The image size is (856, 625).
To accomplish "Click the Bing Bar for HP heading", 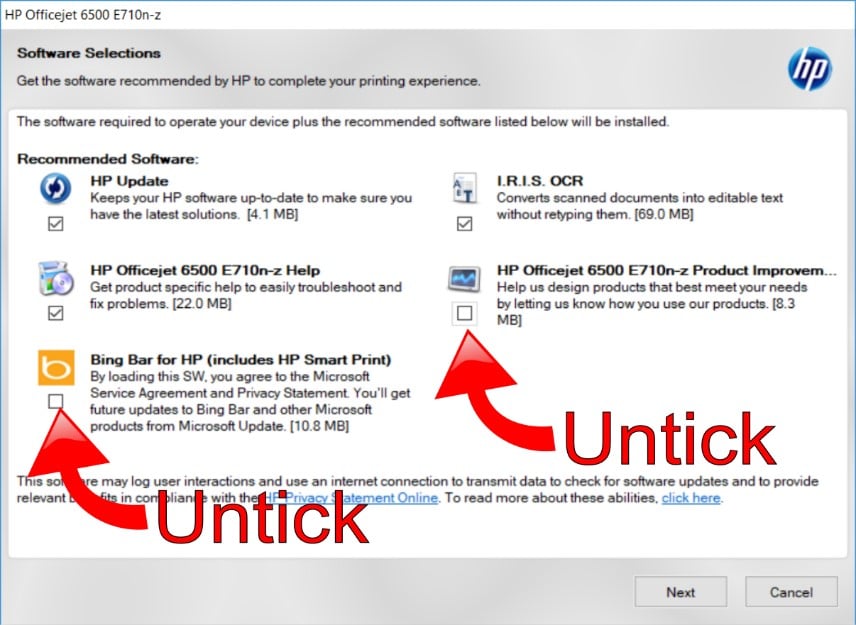I will (x=241, y=360).
